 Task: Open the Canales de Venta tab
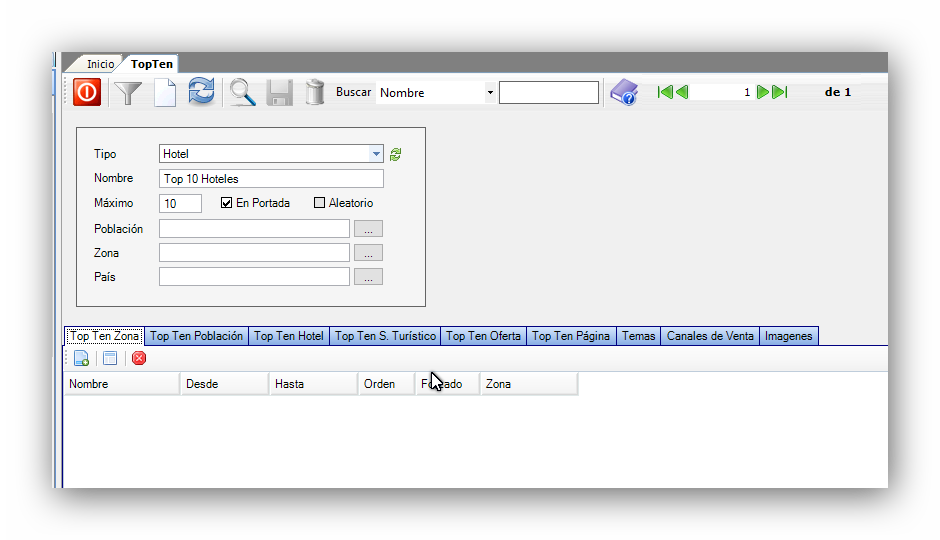coord(710,336)
